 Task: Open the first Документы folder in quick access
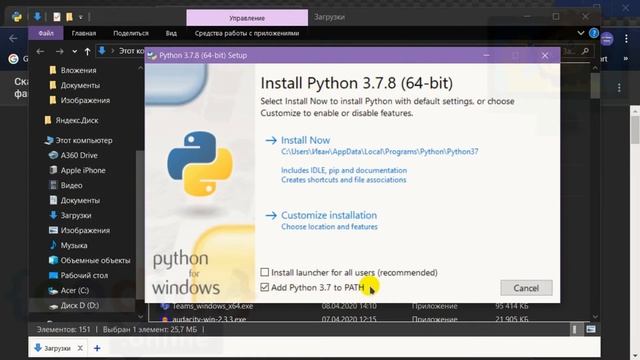click(80, 85)
